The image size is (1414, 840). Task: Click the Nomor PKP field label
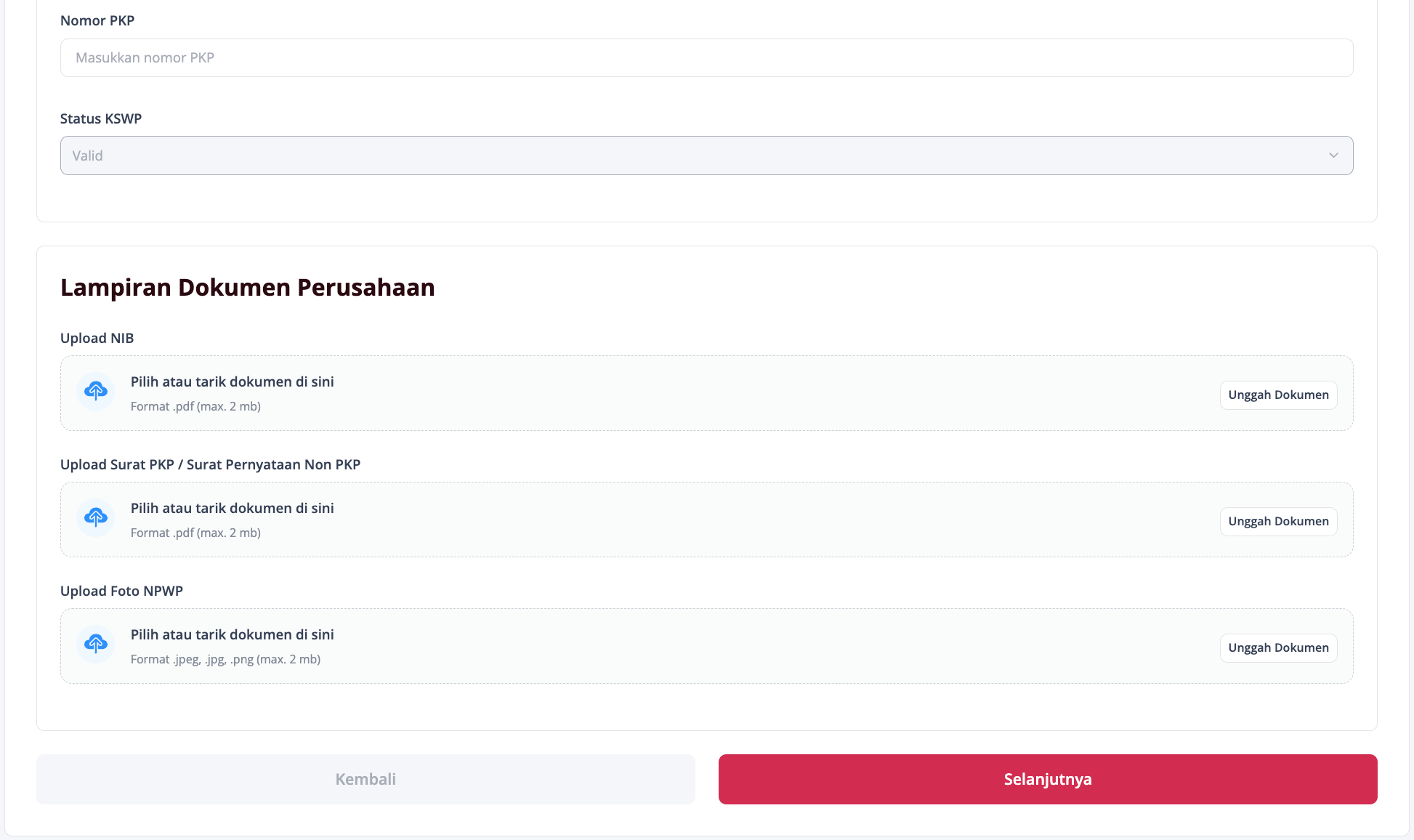[97, 20]
